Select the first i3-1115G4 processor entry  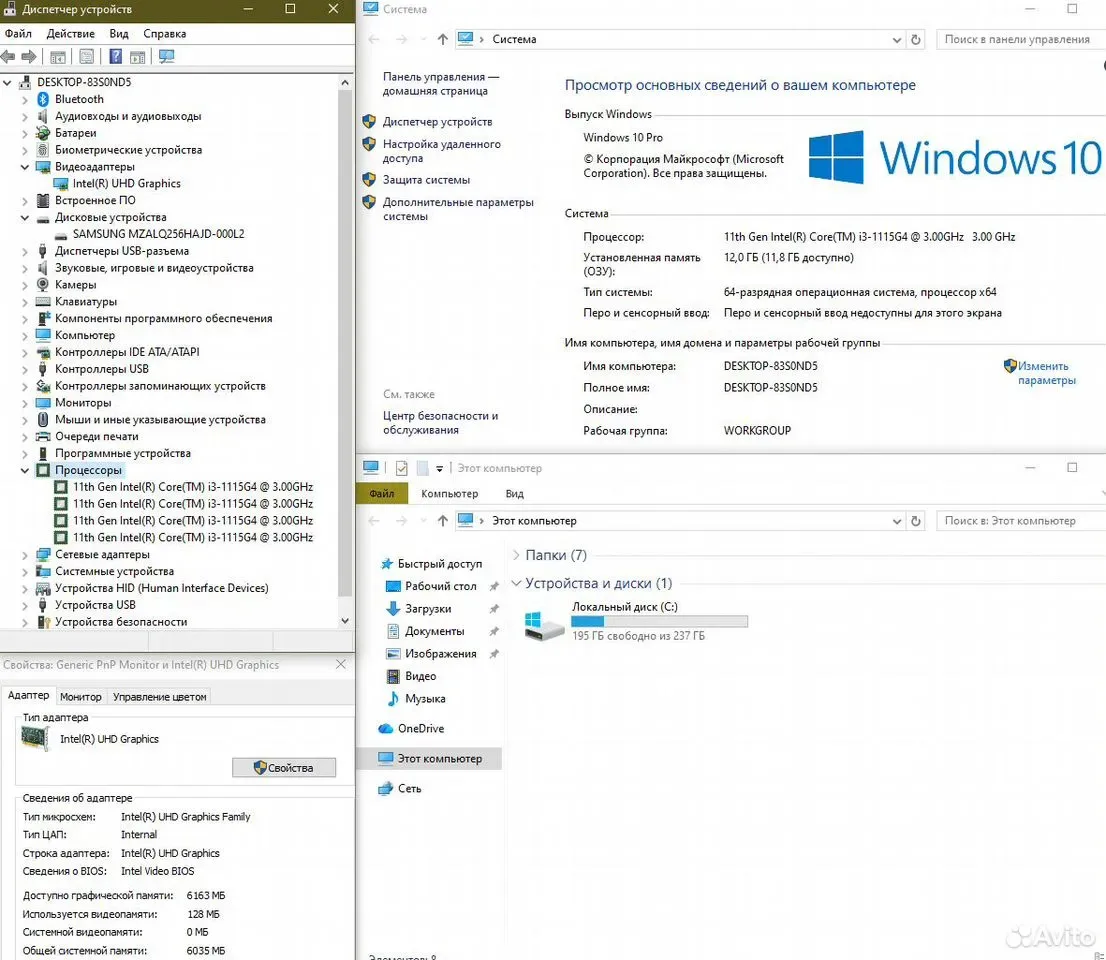pyautogui.click(x=193, y=487)
